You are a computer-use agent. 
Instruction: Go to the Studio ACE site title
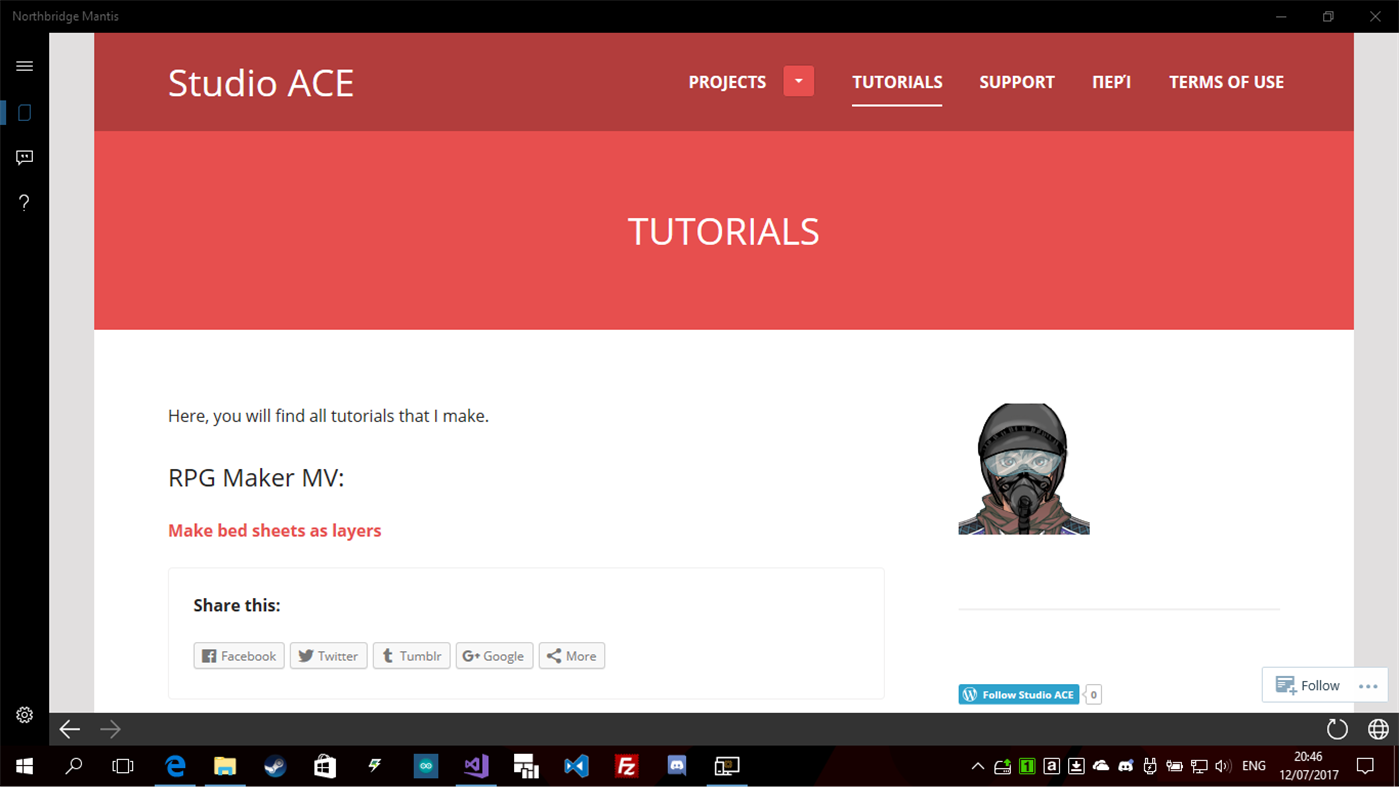tap(261, 83)
